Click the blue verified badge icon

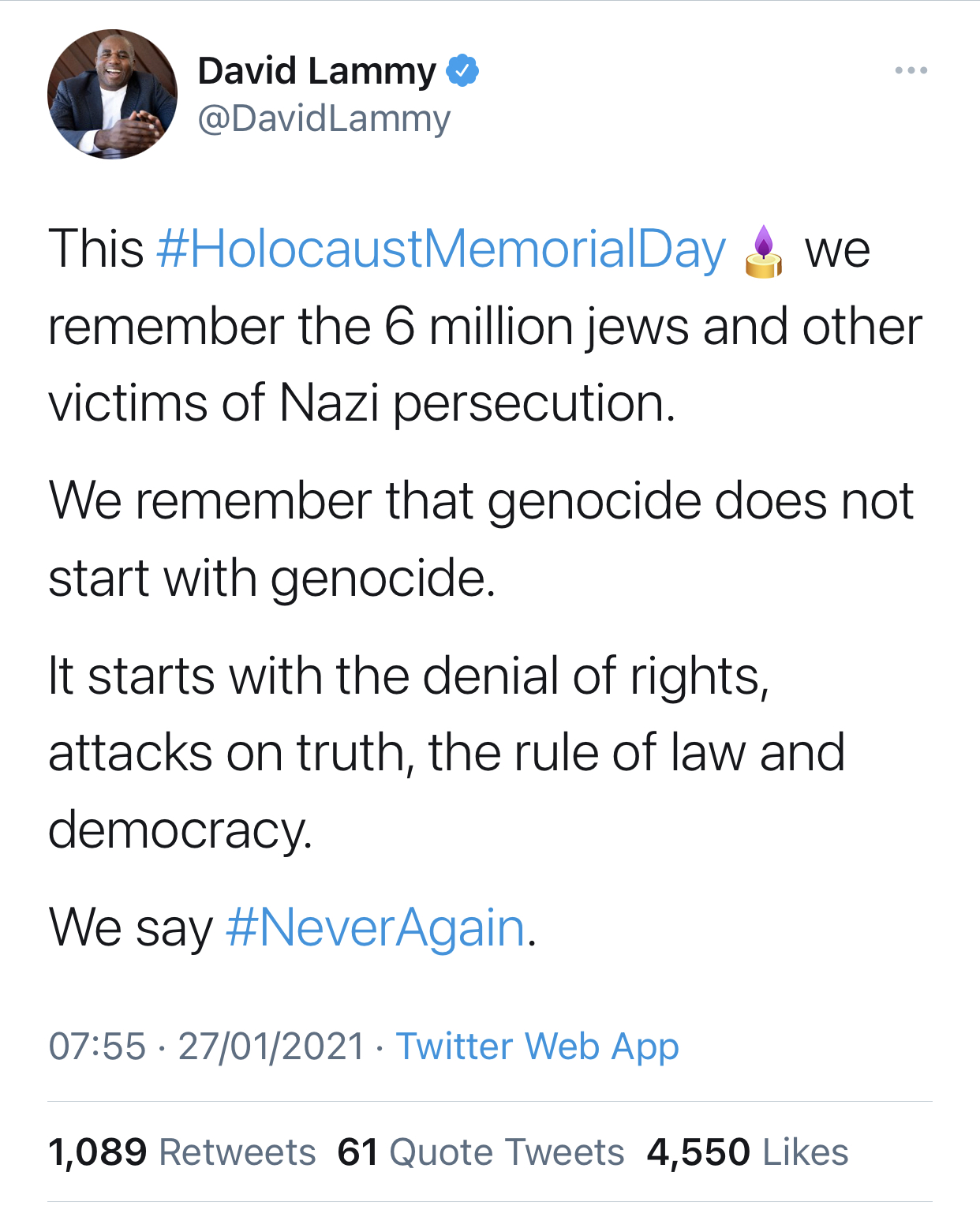pyautogui.click(x=462, y=71)
